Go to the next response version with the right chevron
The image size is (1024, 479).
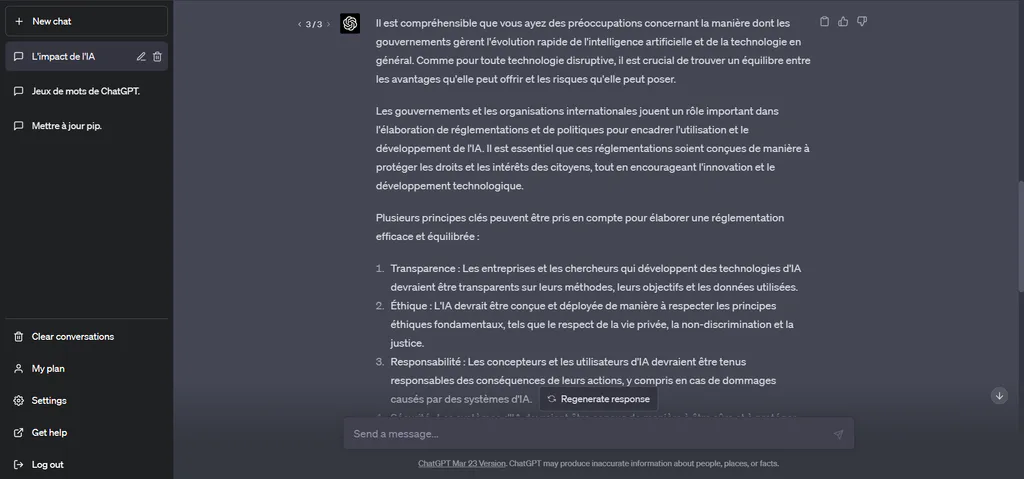(x=328, y=24)
